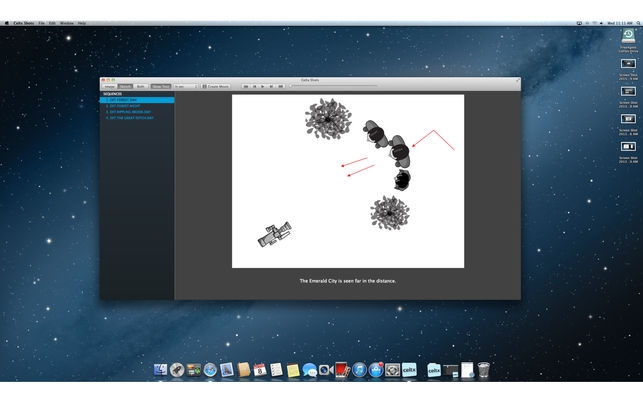
Task: Click the top tree in the sketch
Action: (x=328, y=119)
